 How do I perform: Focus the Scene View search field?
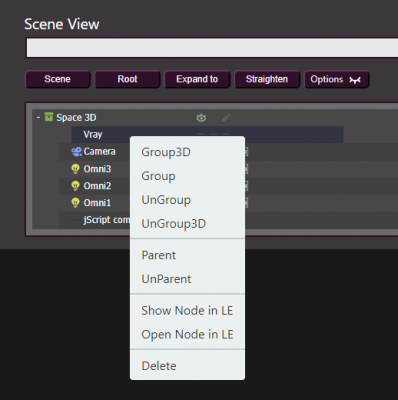pos(212,48)
